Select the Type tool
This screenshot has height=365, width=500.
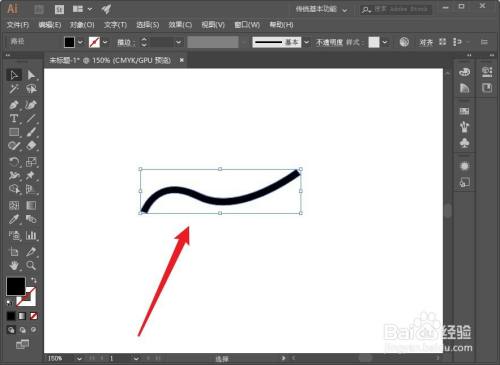pos(14,118)
